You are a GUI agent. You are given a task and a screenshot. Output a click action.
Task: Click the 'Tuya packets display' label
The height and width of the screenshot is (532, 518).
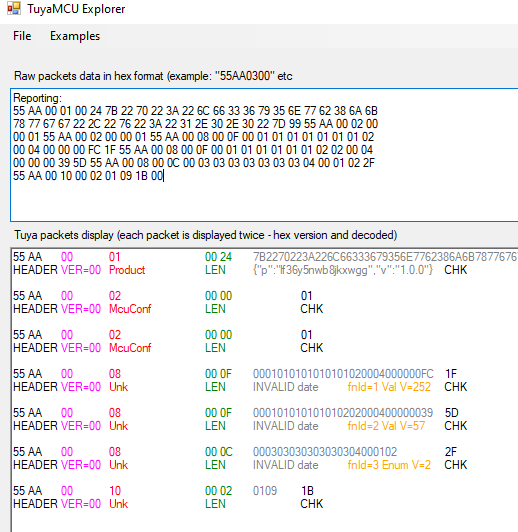click(206, 235)
